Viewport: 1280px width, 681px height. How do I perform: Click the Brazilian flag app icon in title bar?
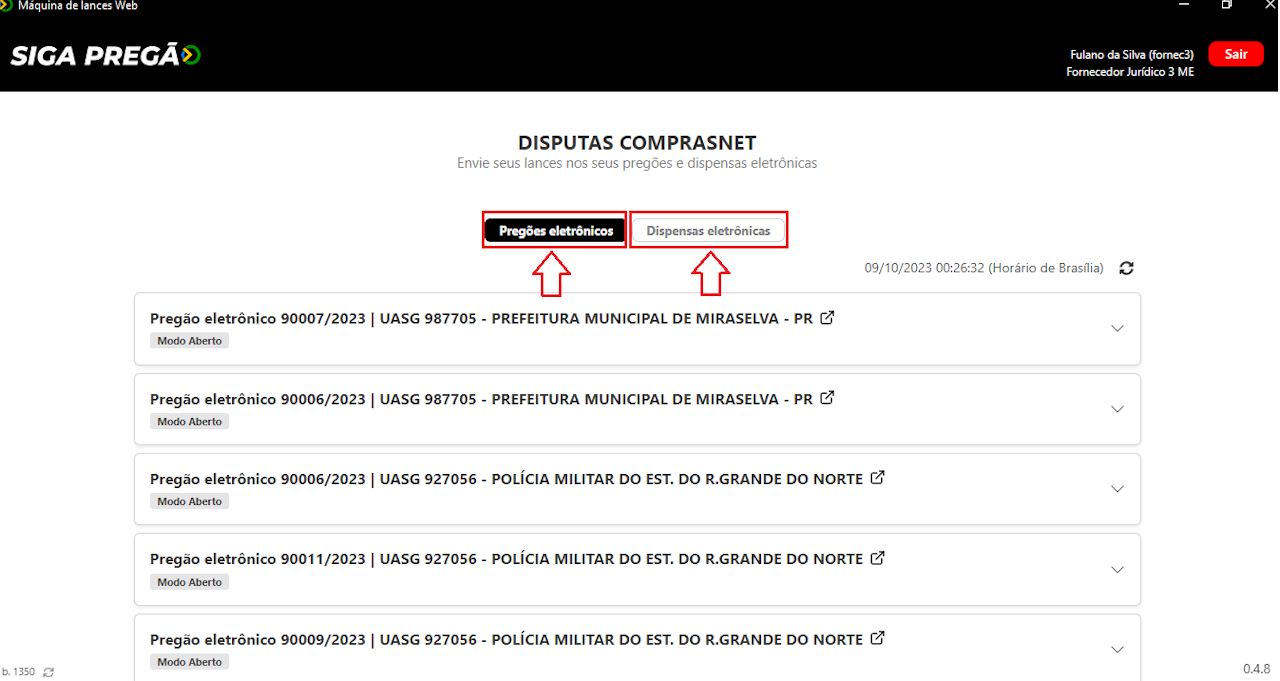(x=5, y=5)
